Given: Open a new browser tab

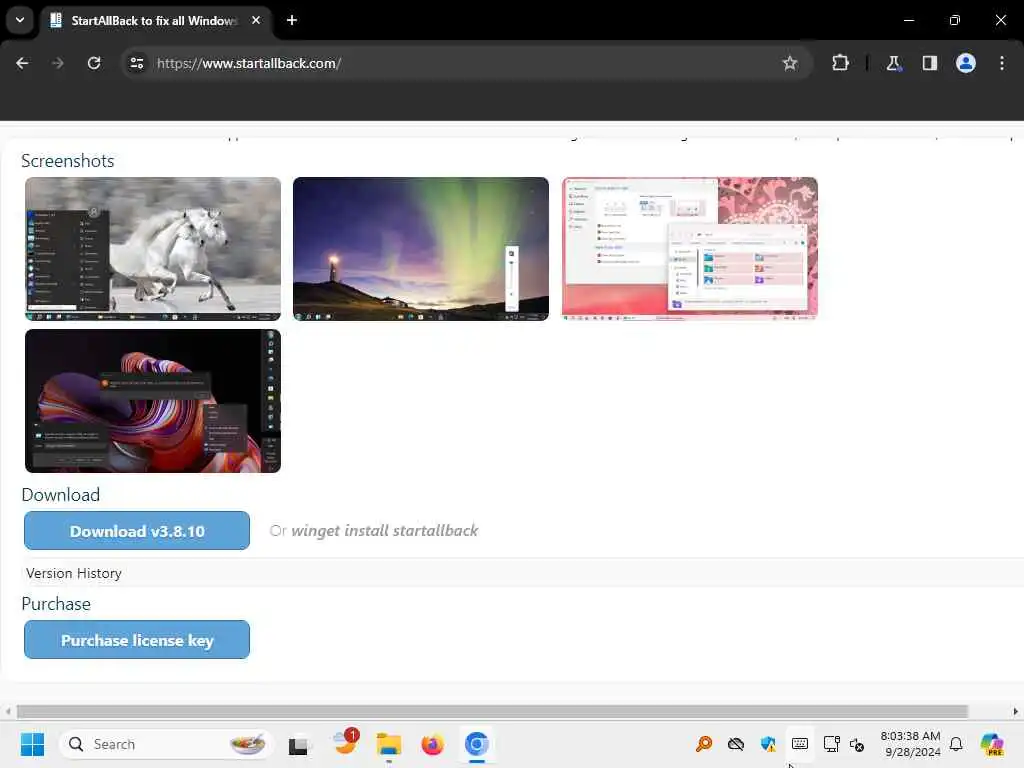Looking at the screenshot, I should (292, 20).
